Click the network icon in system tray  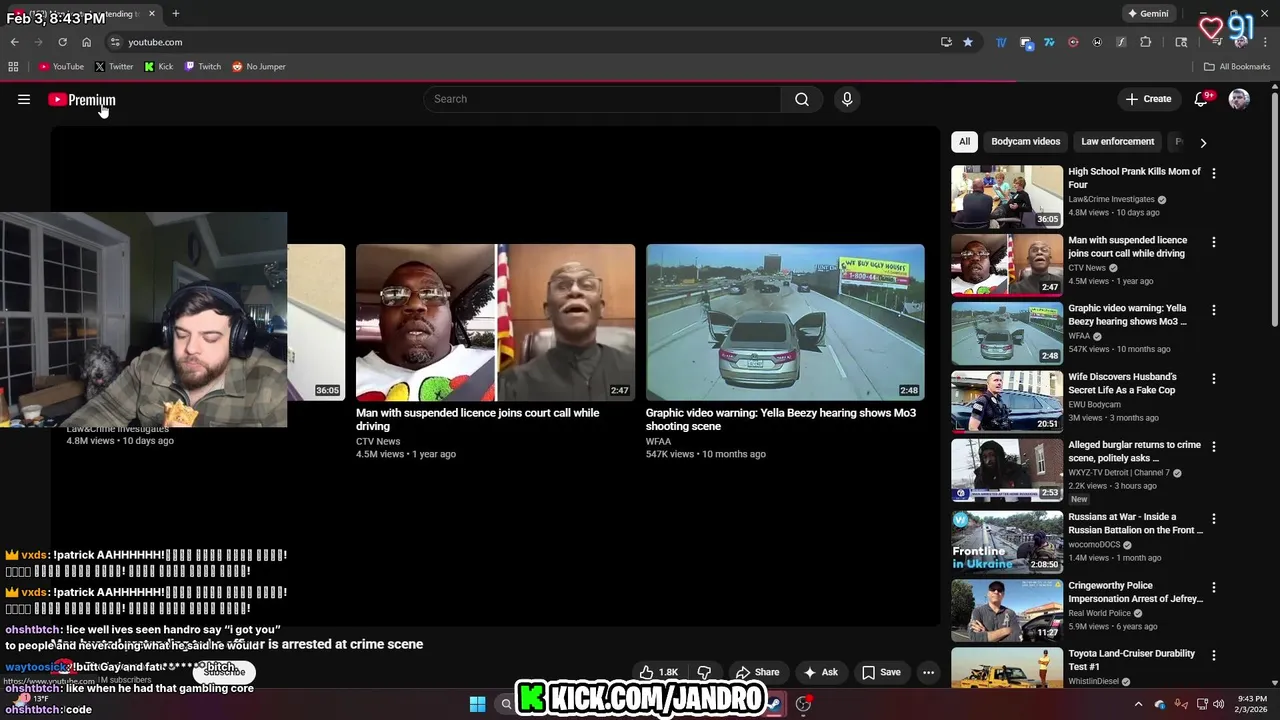pyautogui.click(x=1202, y=704)
